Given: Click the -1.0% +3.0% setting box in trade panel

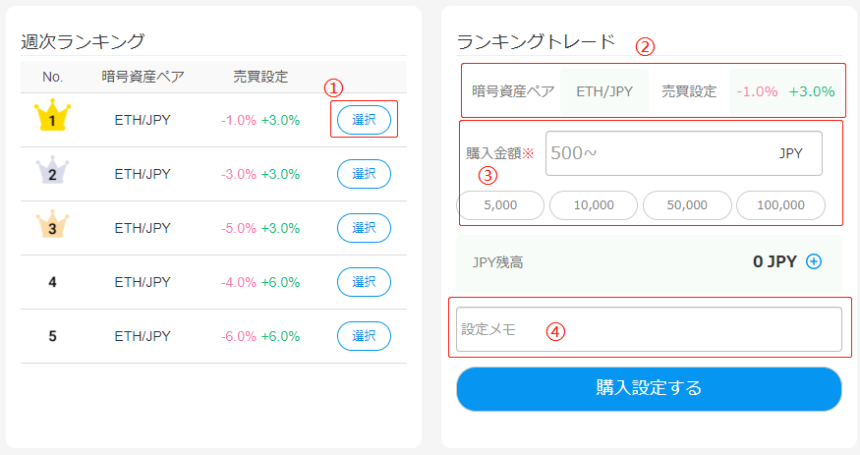Looking at the screenshot, I should pos(785,92).
